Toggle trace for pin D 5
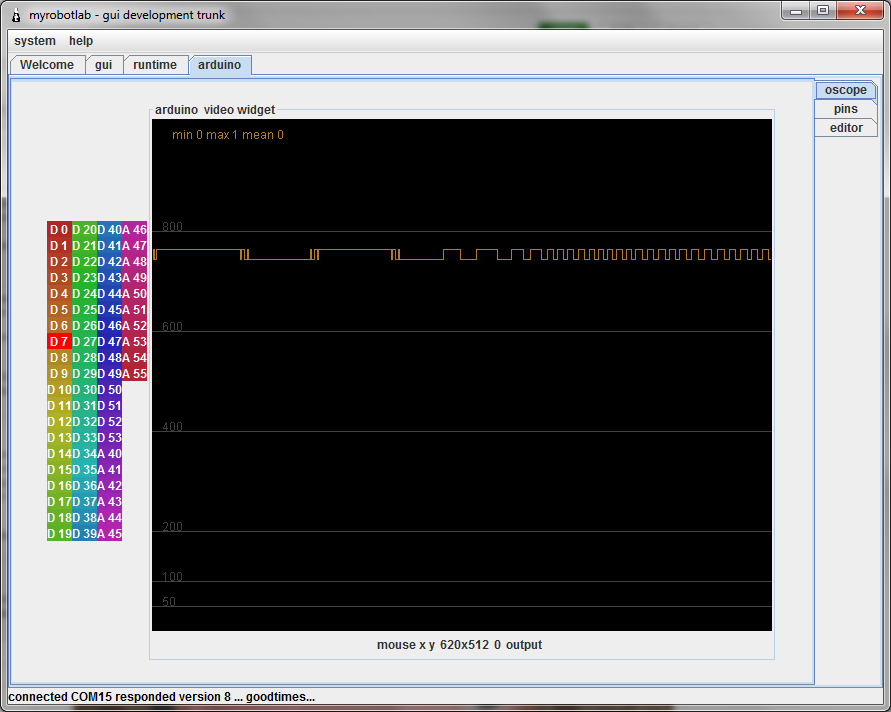Viewport: 891px width, 712px height. 59,310
